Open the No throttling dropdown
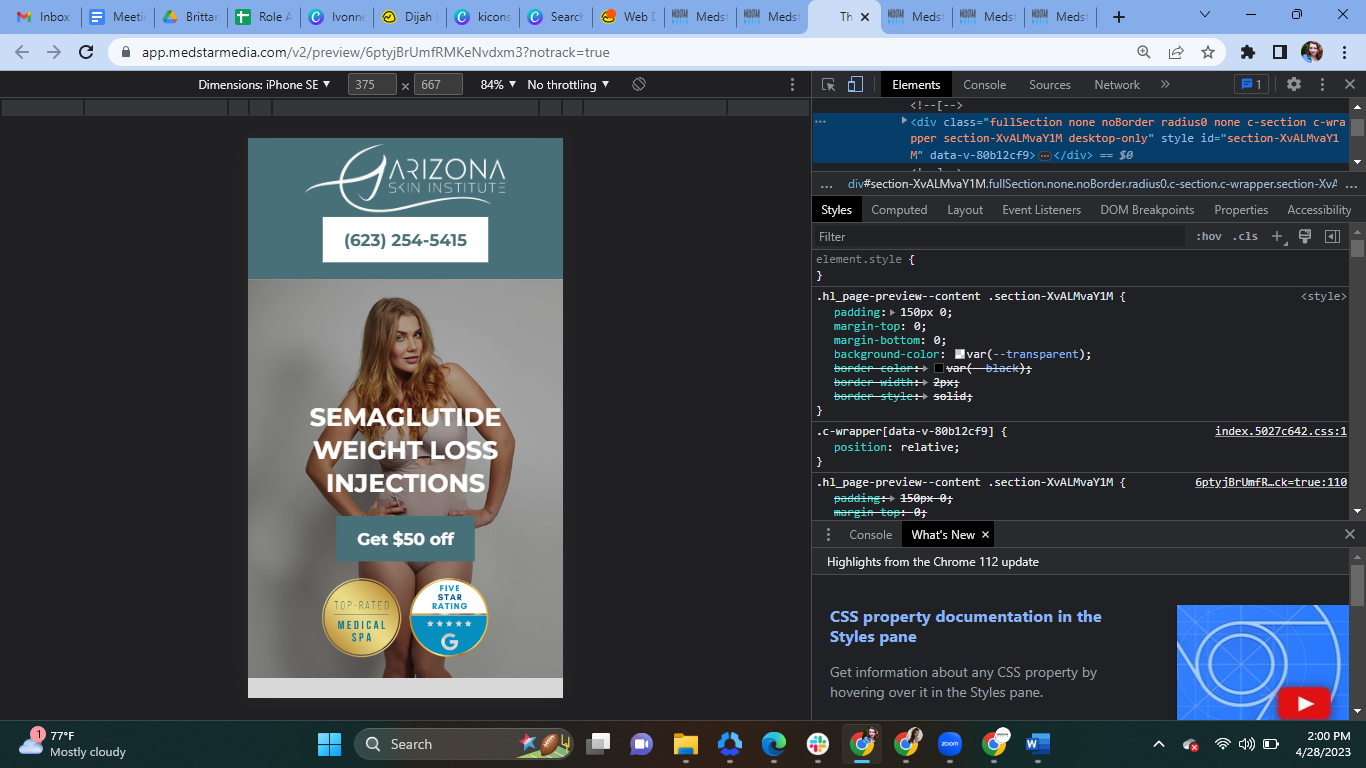 [x=568, y=85]
